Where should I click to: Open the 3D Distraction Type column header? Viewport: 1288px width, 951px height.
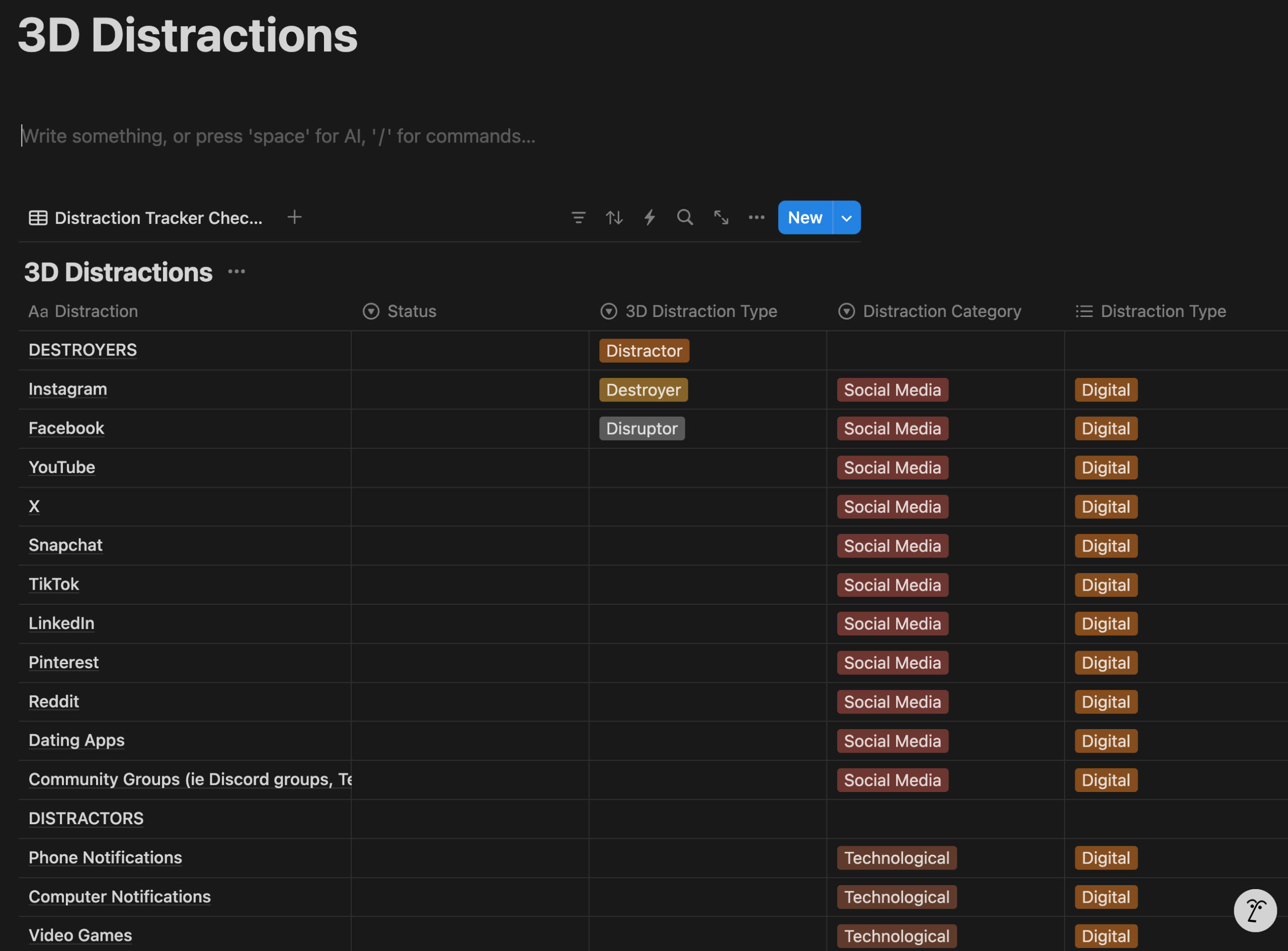[x=700, y=311]
